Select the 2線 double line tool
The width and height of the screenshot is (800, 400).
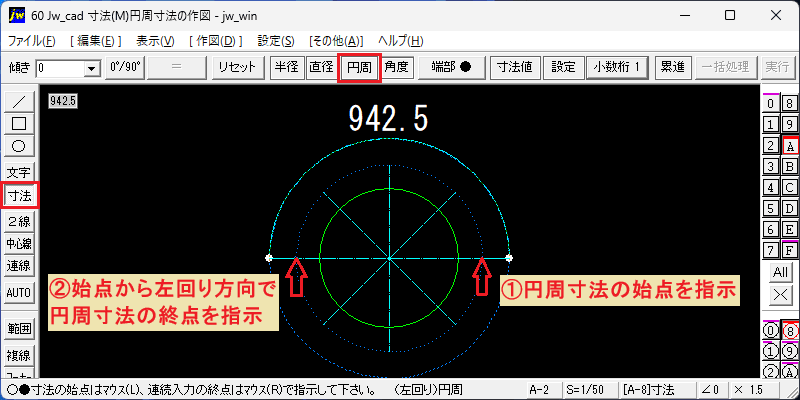coord(19,221)
